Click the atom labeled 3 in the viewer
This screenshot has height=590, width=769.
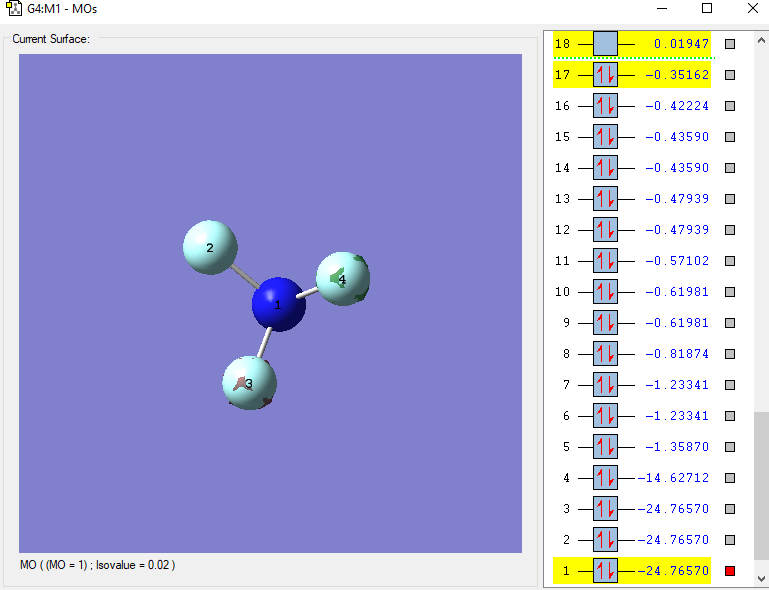point(249,382)
